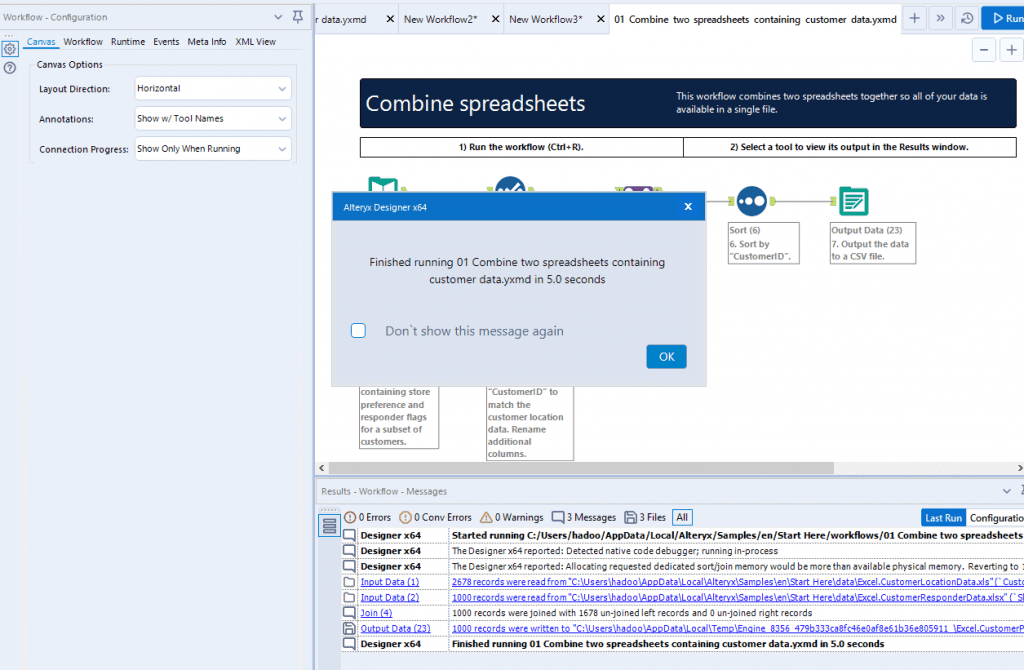Expand the Results window chevron
1024x670 pixels.
(x=1006, y=491)
